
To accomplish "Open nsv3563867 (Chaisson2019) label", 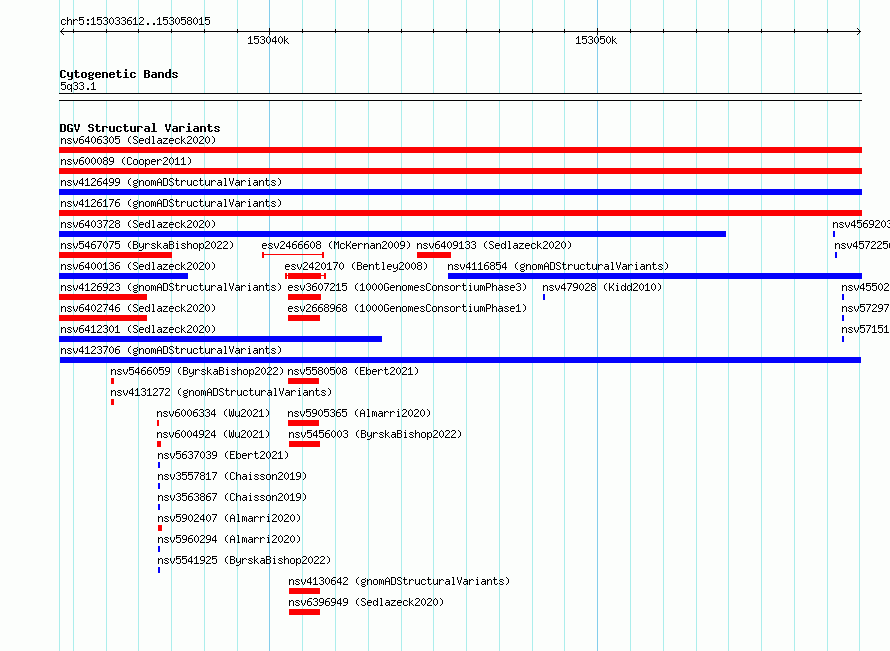I will pos(232,497).
